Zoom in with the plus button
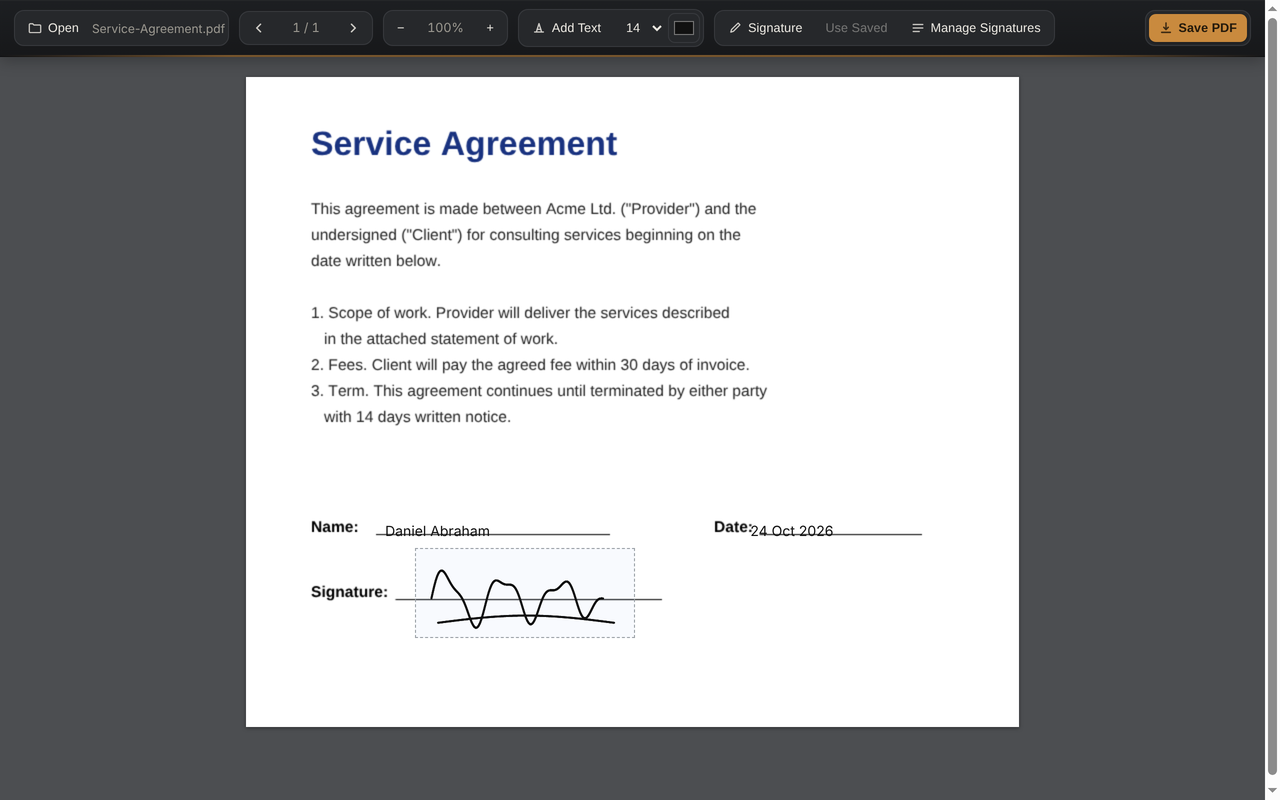This screenshot has height=800, width=1280. (490, 28)
